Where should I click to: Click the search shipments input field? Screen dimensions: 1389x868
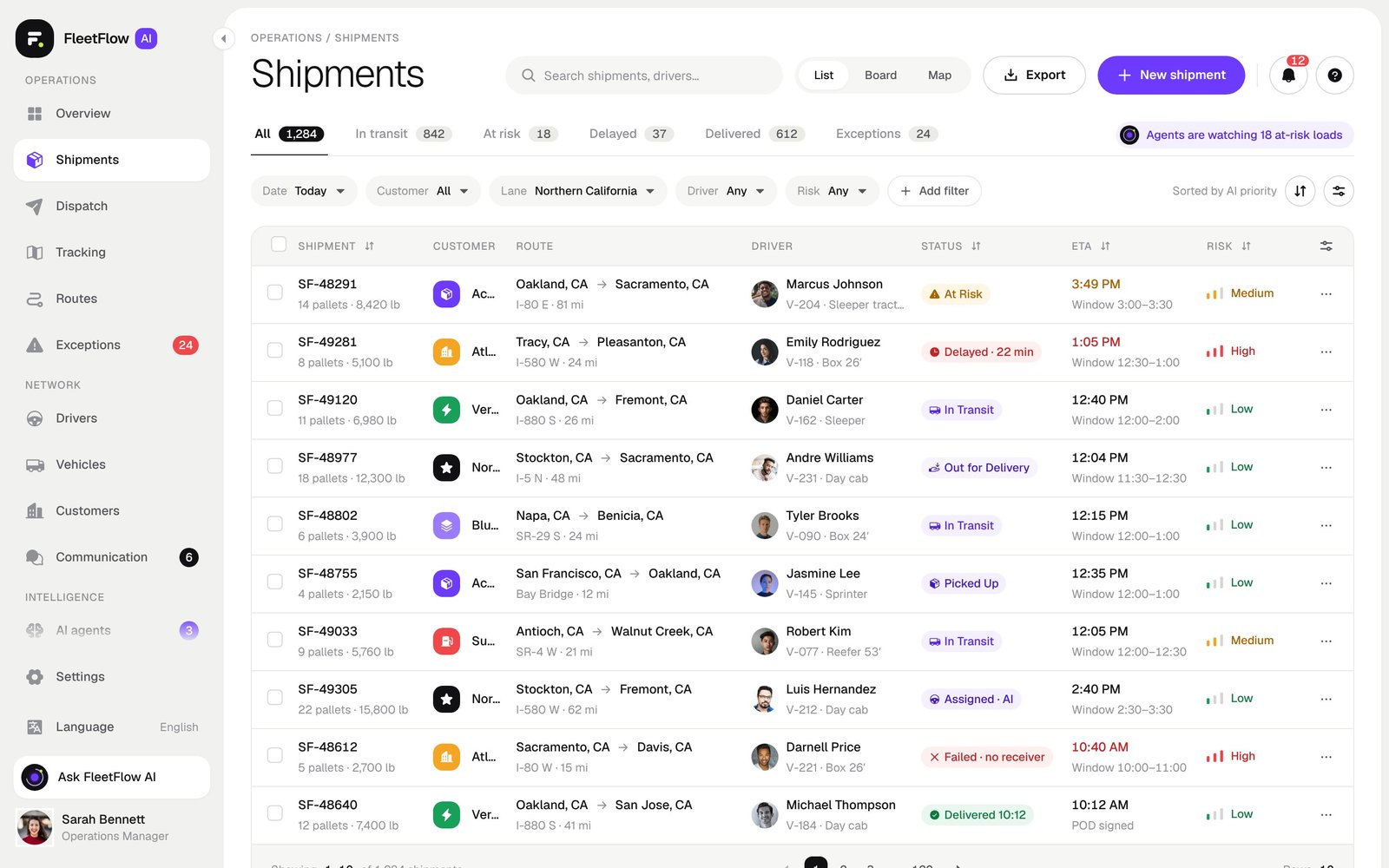pos(644,76)
